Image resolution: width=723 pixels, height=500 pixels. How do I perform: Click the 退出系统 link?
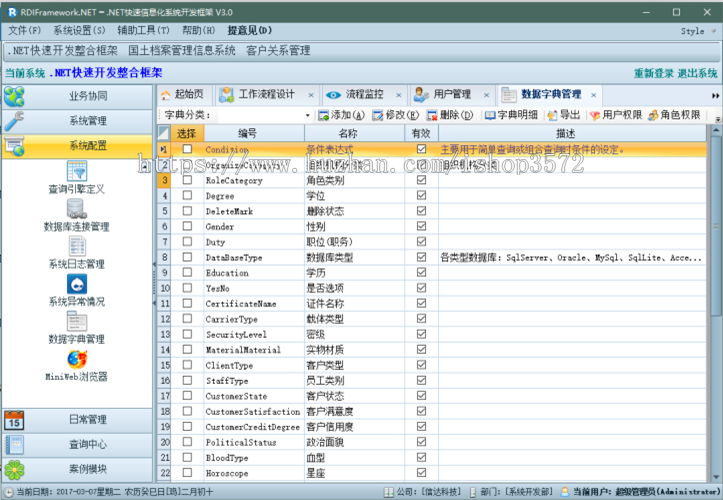(x=698, y=73)
